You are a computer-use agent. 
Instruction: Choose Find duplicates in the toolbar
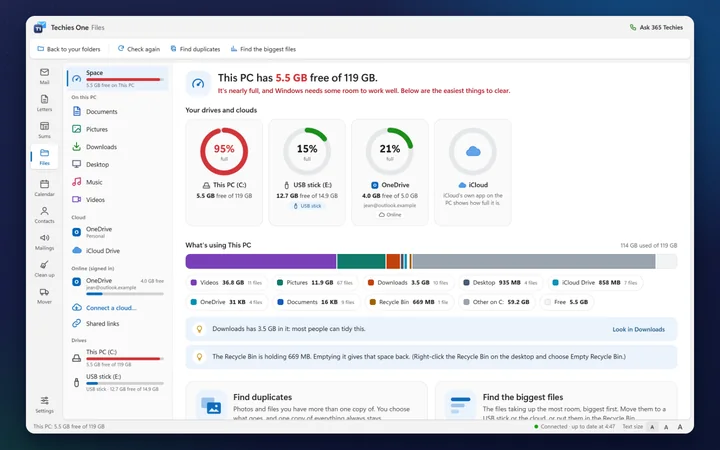coord(195,49)
